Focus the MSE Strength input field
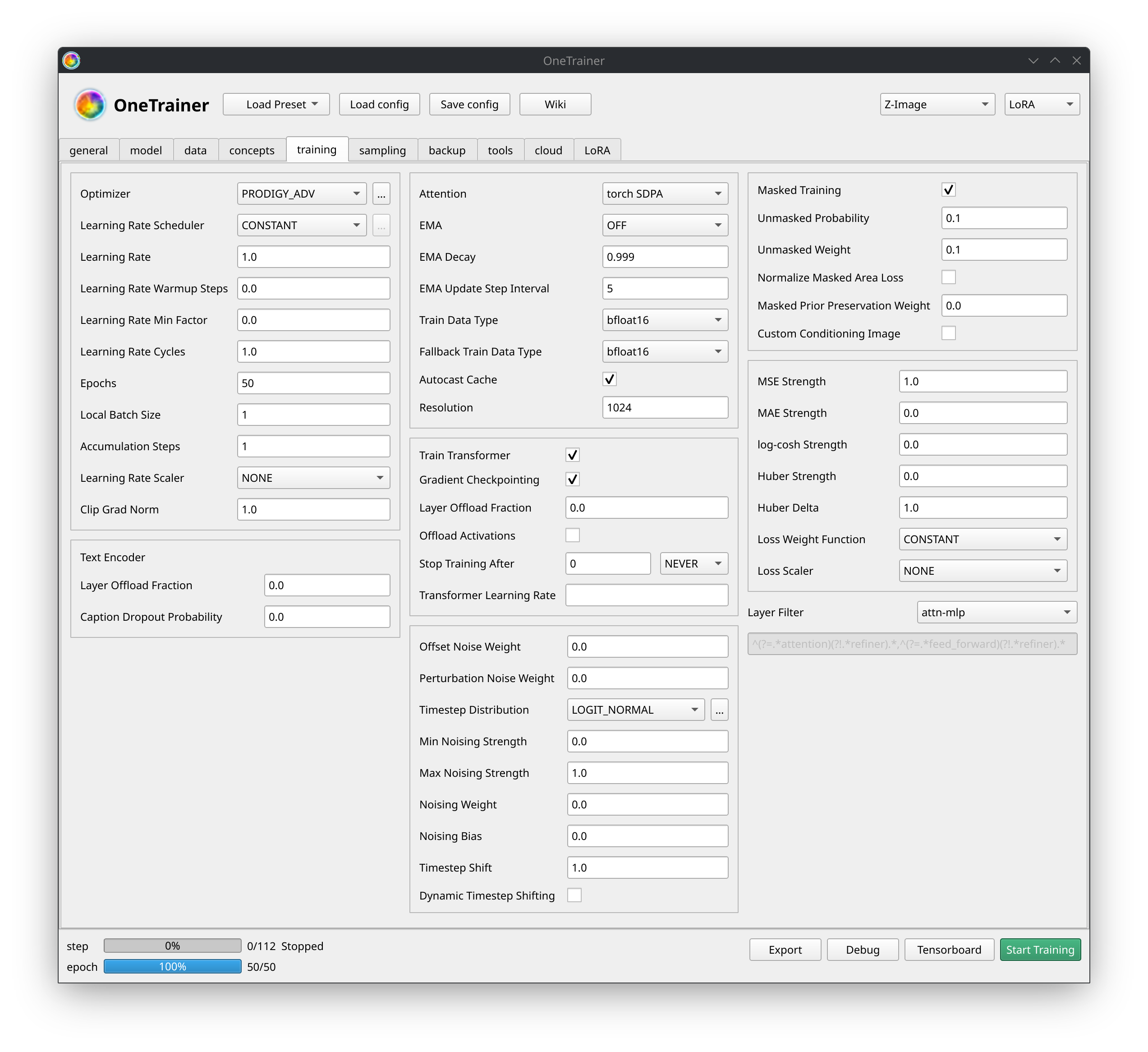Viewport: 1148px width, 1052px height. [983, 382]
